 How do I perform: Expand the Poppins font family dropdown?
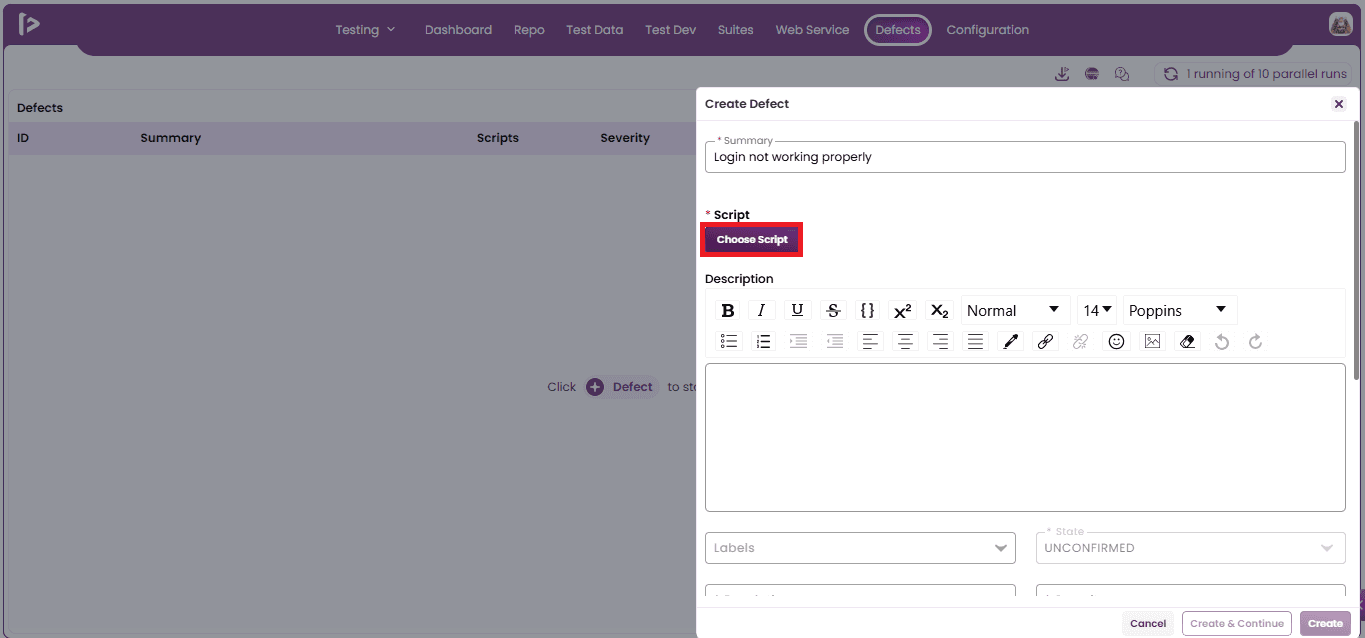click(1180, 310)
